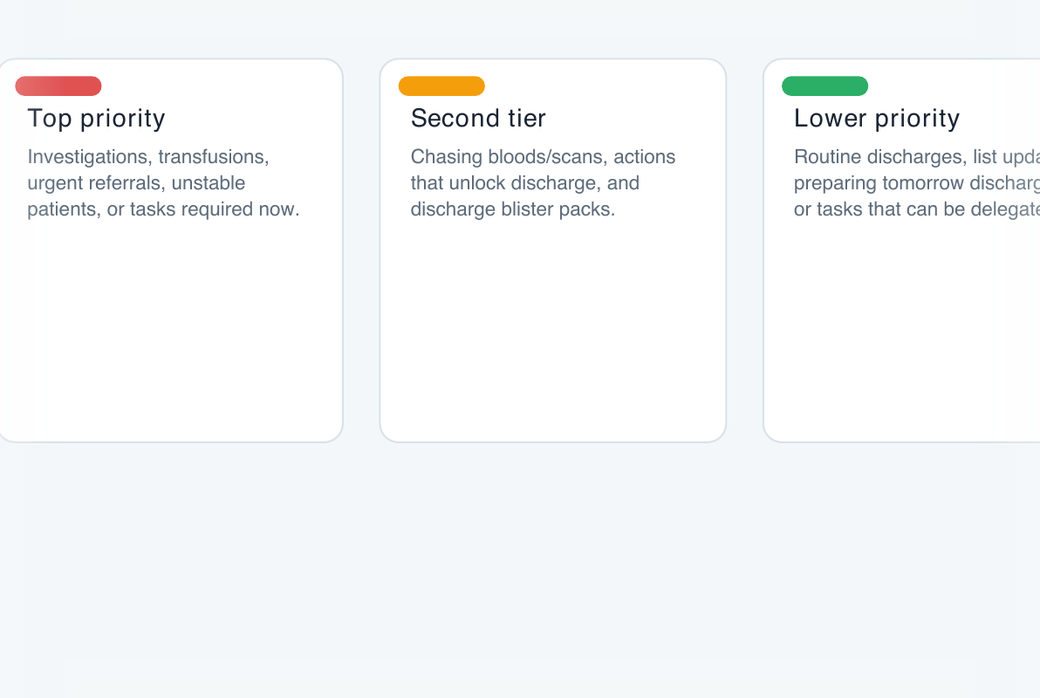Screen dimensions: 1040x698
Task: Select the 'Second tier' heading
Action: [478, 119]
